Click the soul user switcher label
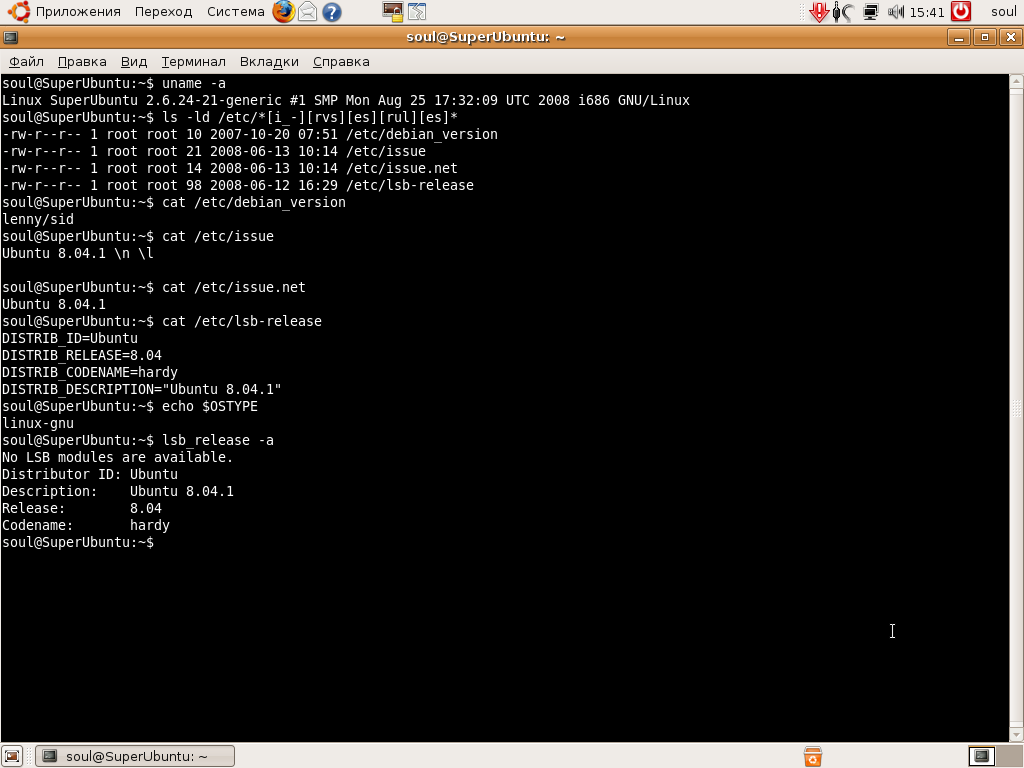This screenshot has width=1024, height=768. tap(1004, 12)
